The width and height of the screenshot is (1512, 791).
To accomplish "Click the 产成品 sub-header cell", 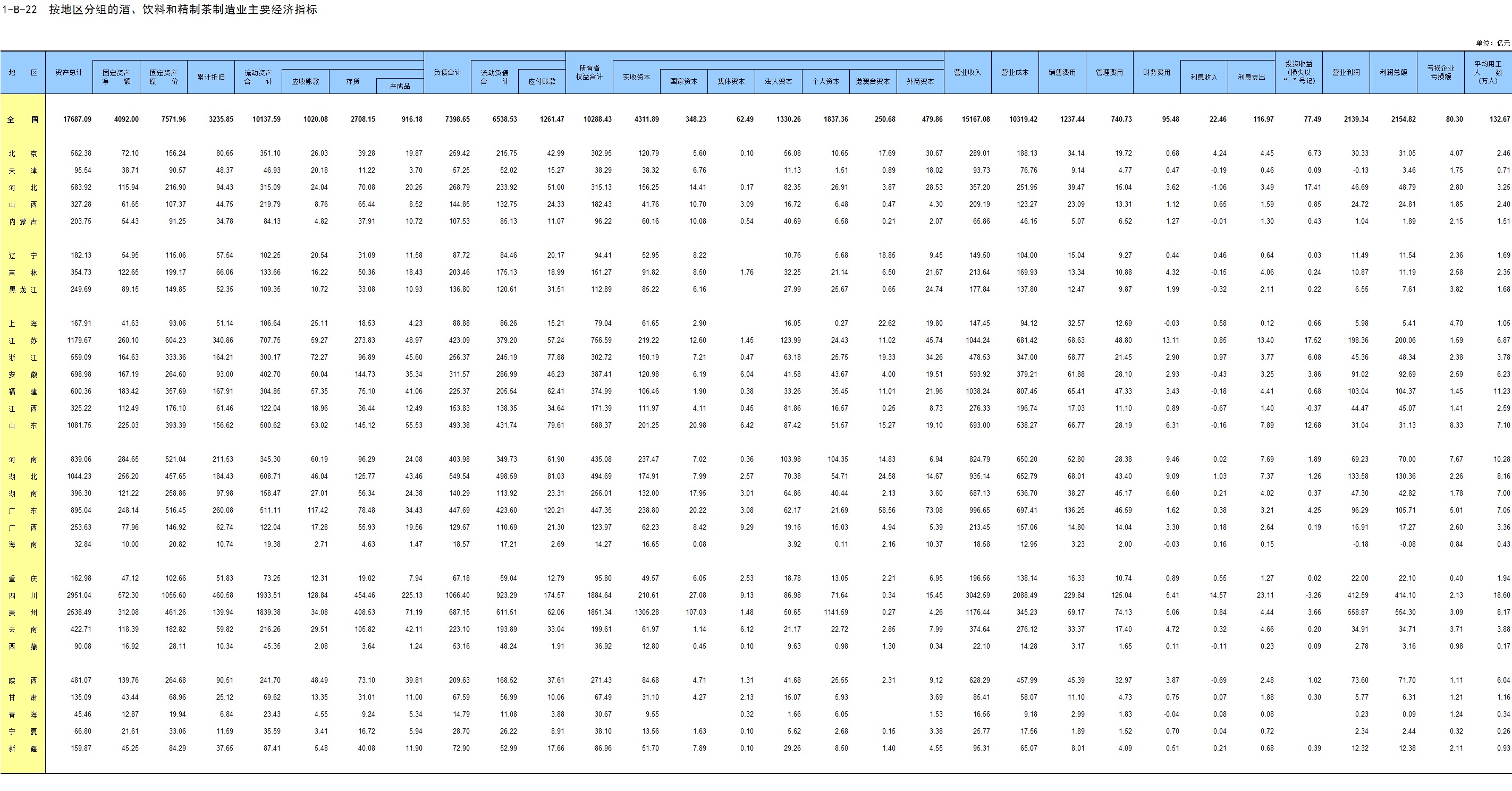I will tap(400, 86).
